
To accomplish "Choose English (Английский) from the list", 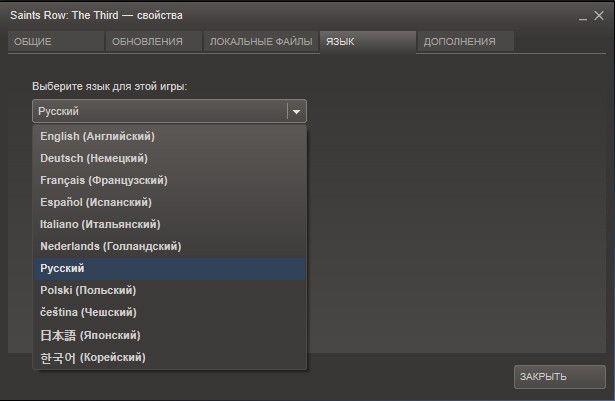I will pyautogui.click(x=98, y=136).
